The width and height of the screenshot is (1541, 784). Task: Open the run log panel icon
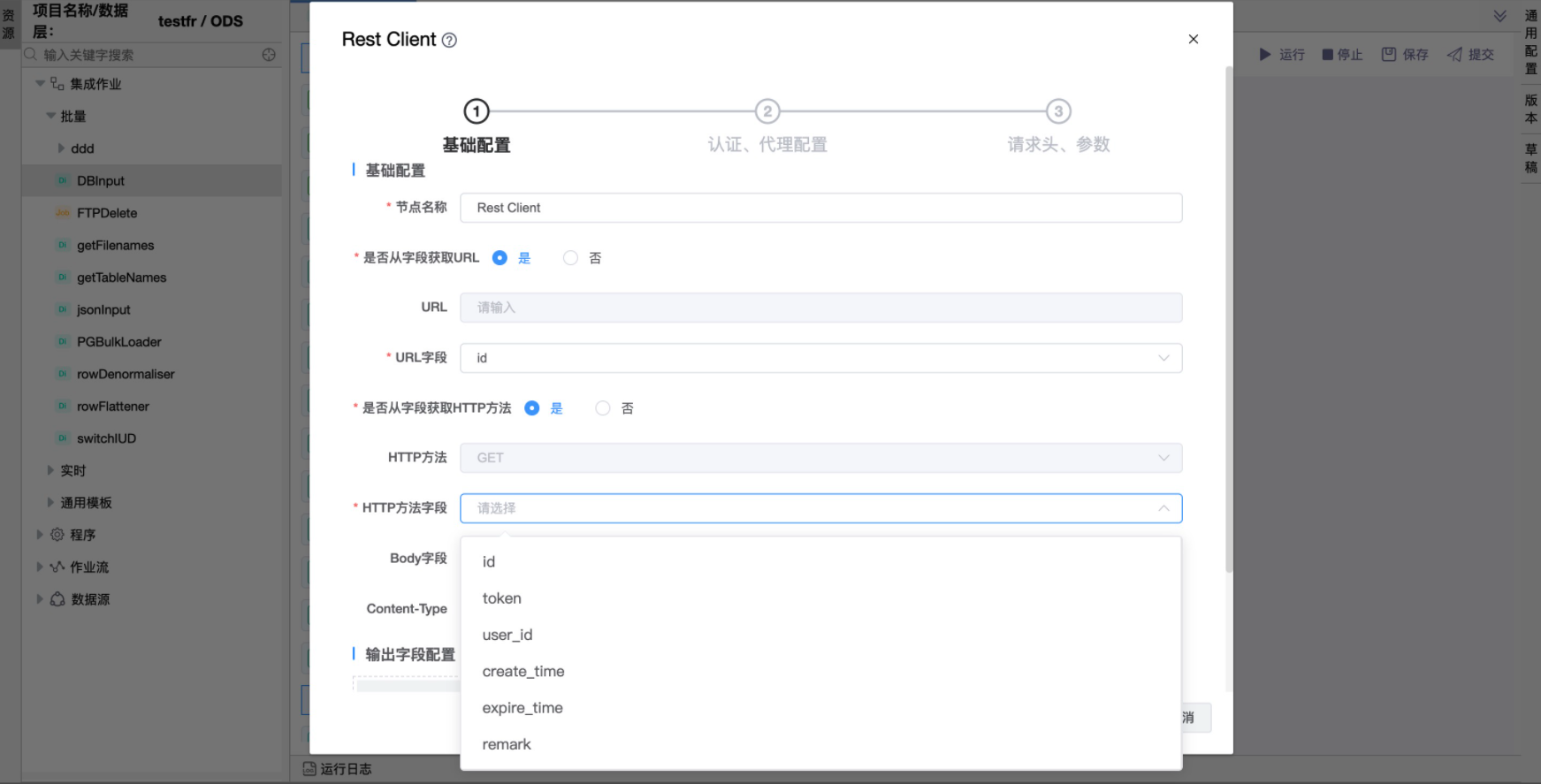pos(309,769)
